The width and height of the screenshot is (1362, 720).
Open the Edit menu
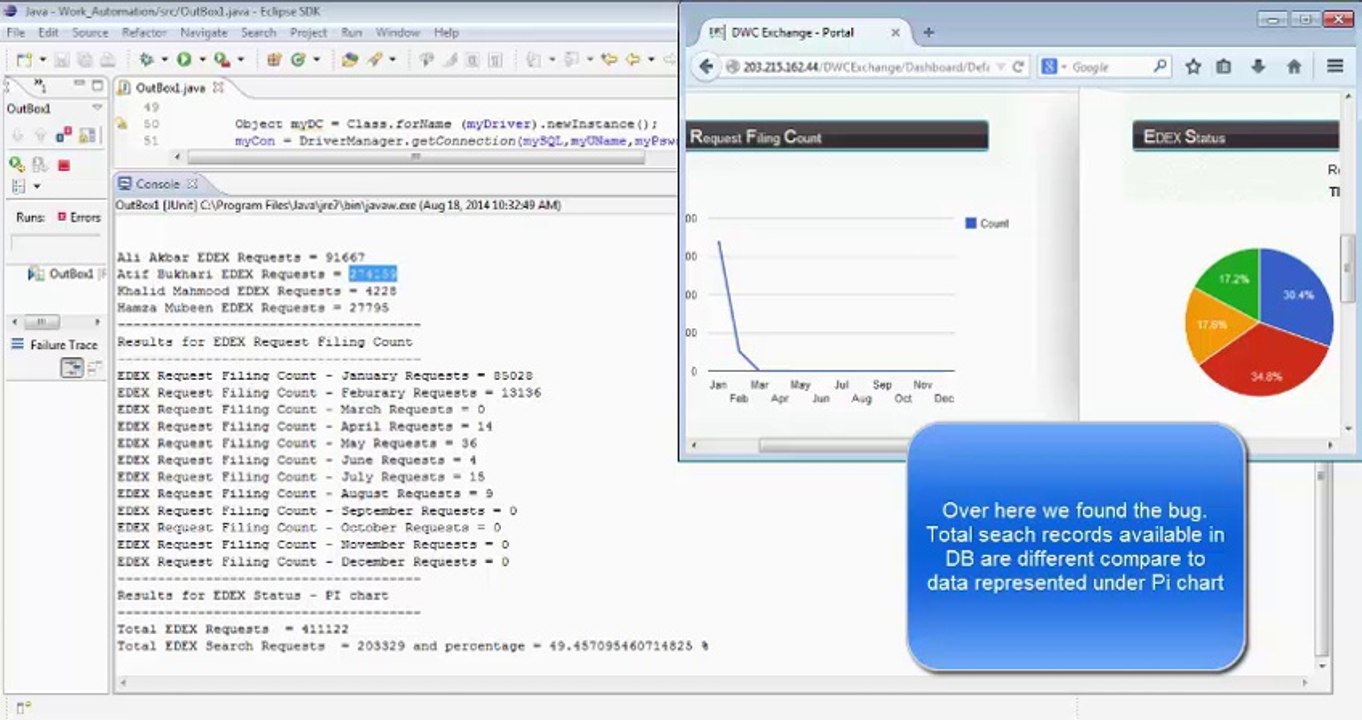tap(48, 33)
